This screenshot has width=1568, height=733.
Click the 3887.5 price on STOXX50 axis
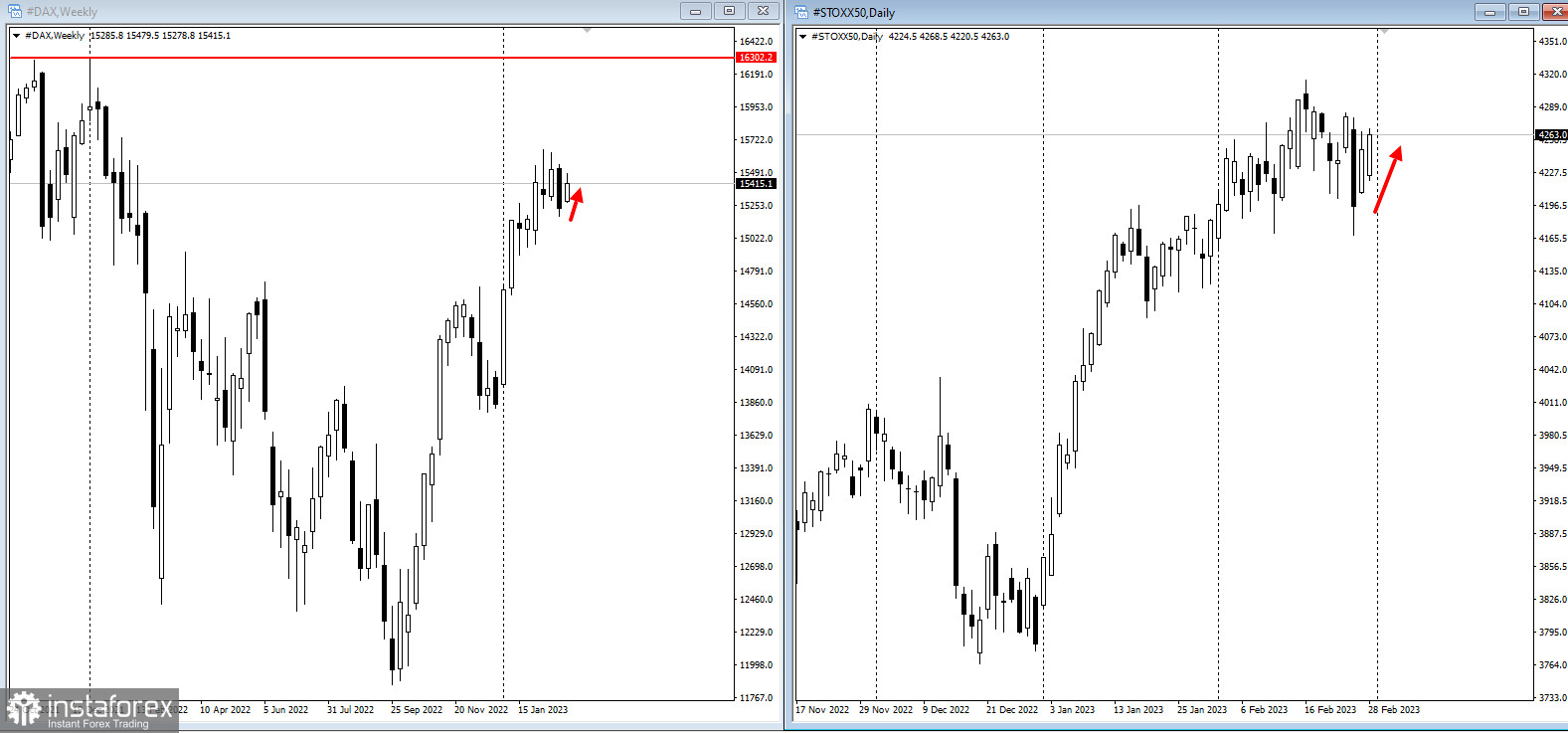click(1552, 534)
